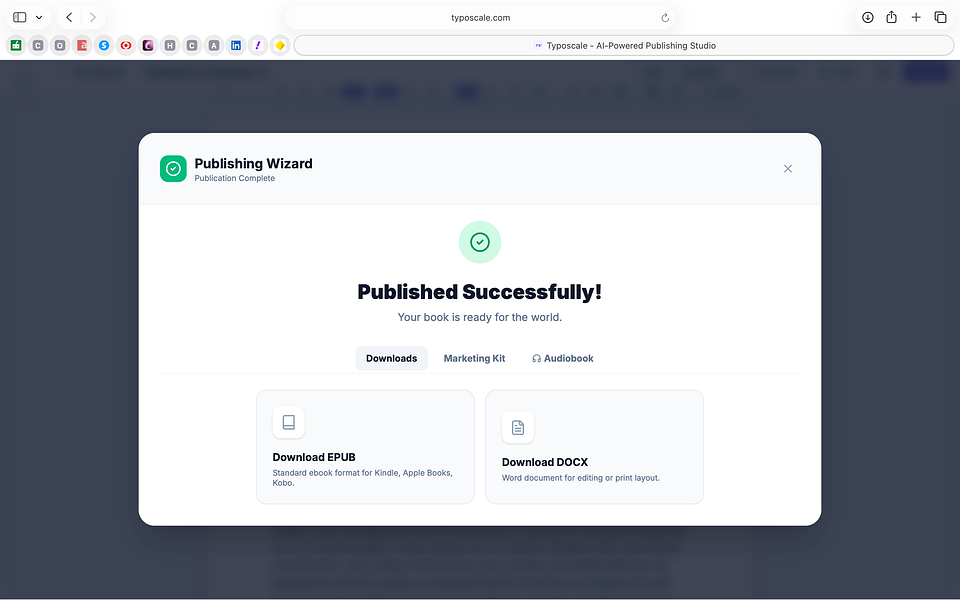Viewport: 960px width, 600px height.
Task: Click 'Your book is ready for the world.' text
Action: pyautogui.click(x=480, y=317)
